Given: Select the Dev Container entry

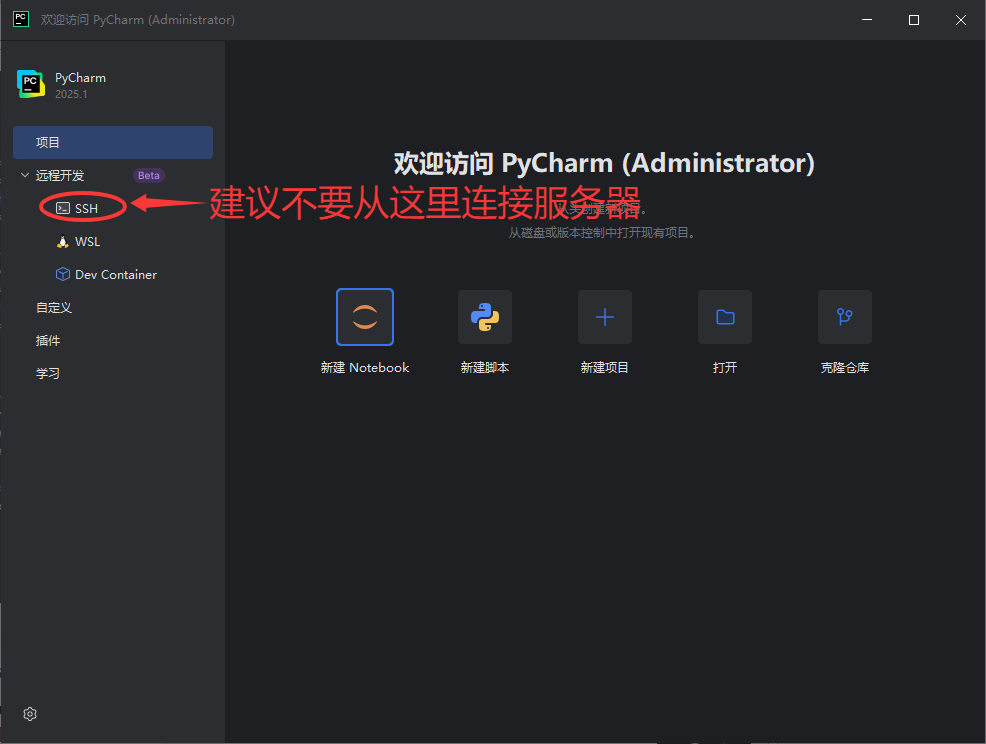Looking at the screenshot, I should tap(116, 275).
